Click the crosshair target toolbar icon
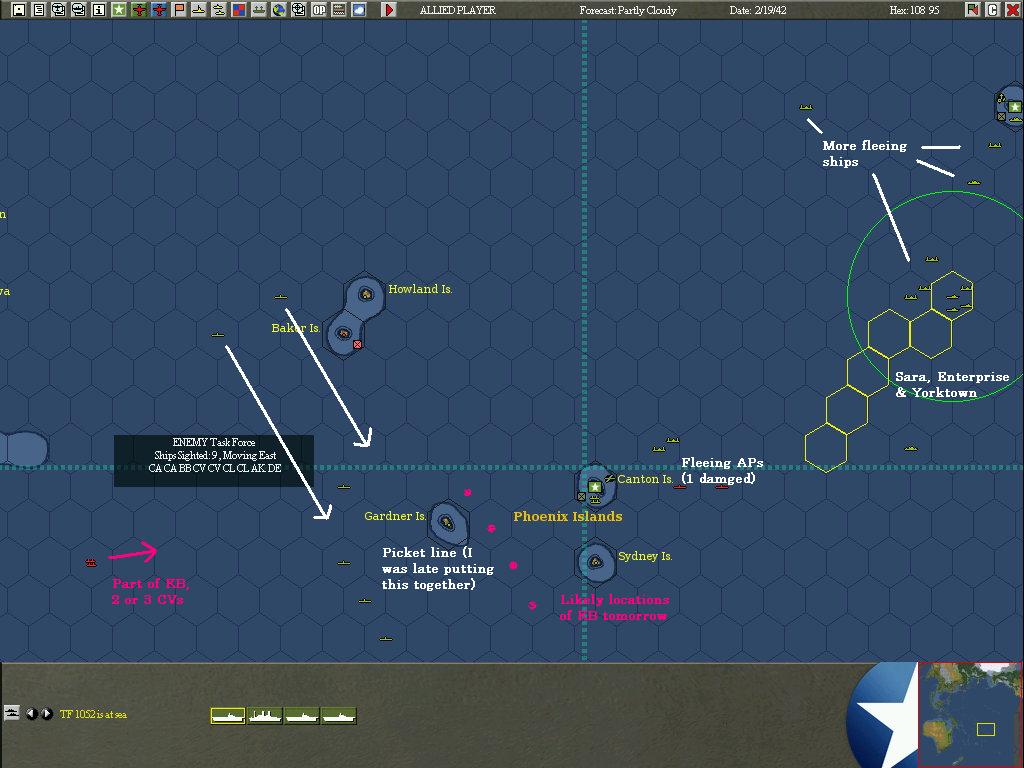This screenshot has height=768, width=1024. tap(298, 10)
